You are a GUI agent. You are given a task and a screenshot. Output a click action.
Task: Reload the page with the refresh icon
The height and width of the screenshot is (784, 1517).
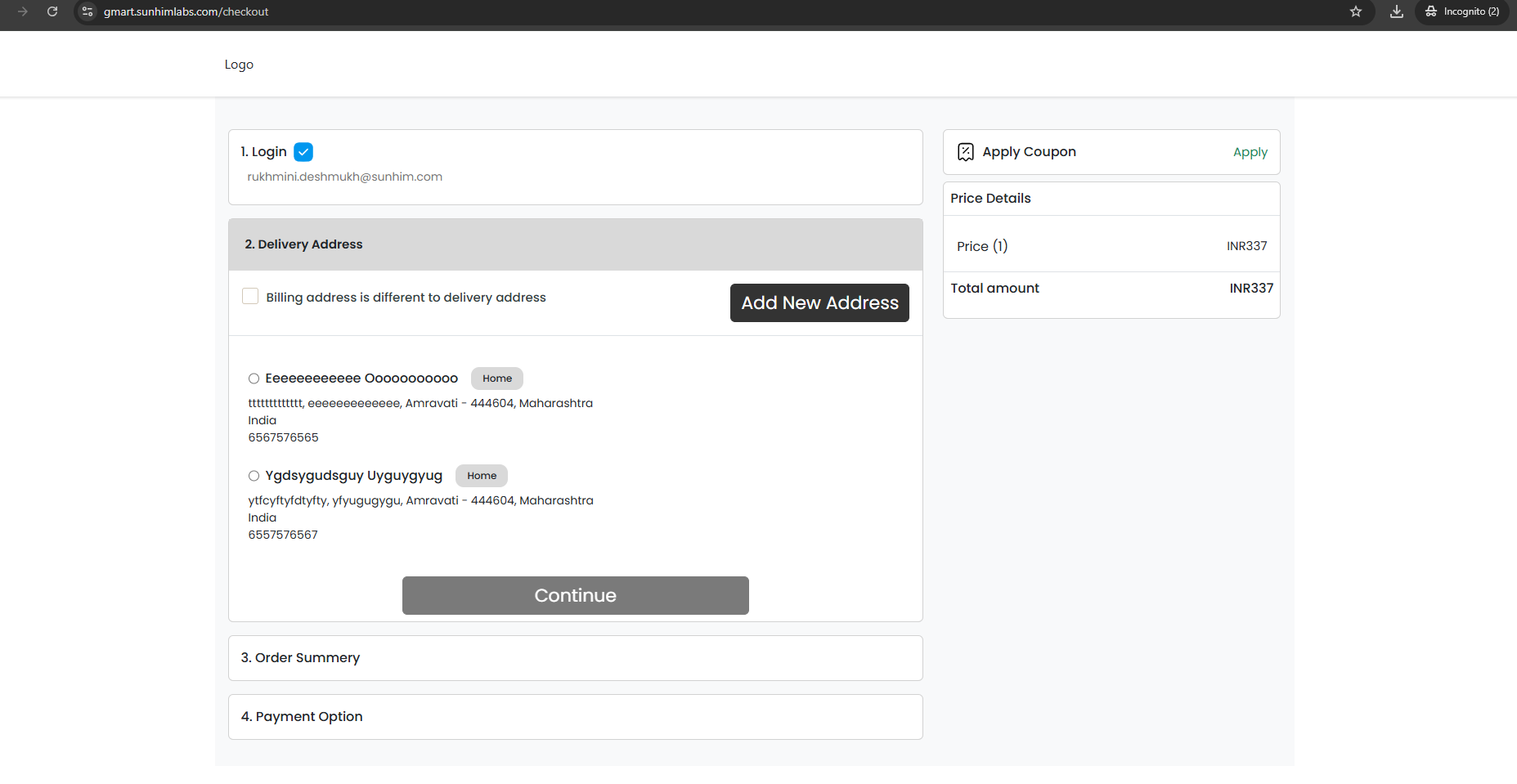(52, 11)
